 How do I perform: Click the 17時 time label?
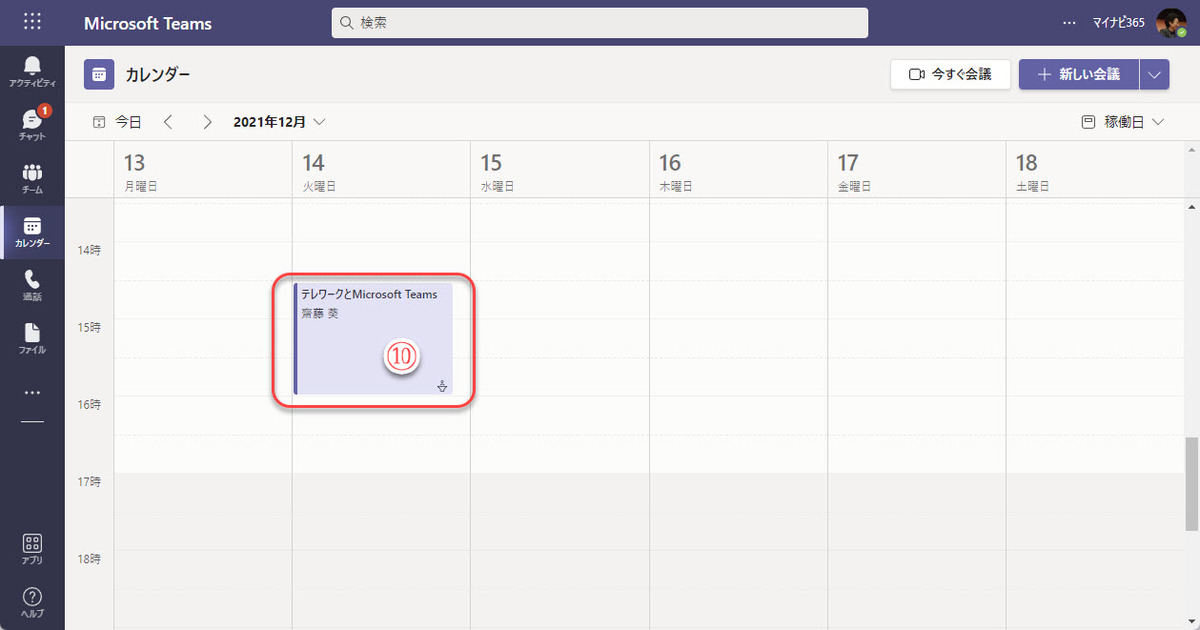pos(89,482)
